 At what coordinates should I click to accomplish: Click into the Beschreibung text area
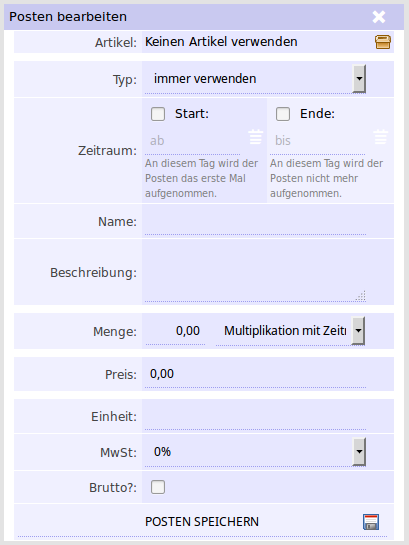(255, 272)
